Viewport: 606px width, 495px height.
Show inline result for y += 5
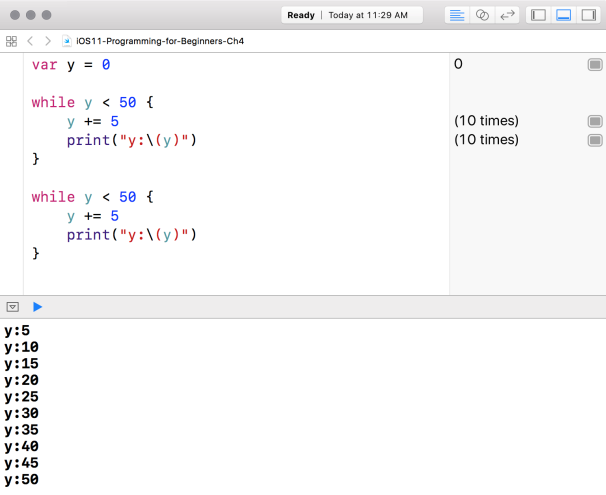coord(595,121)
